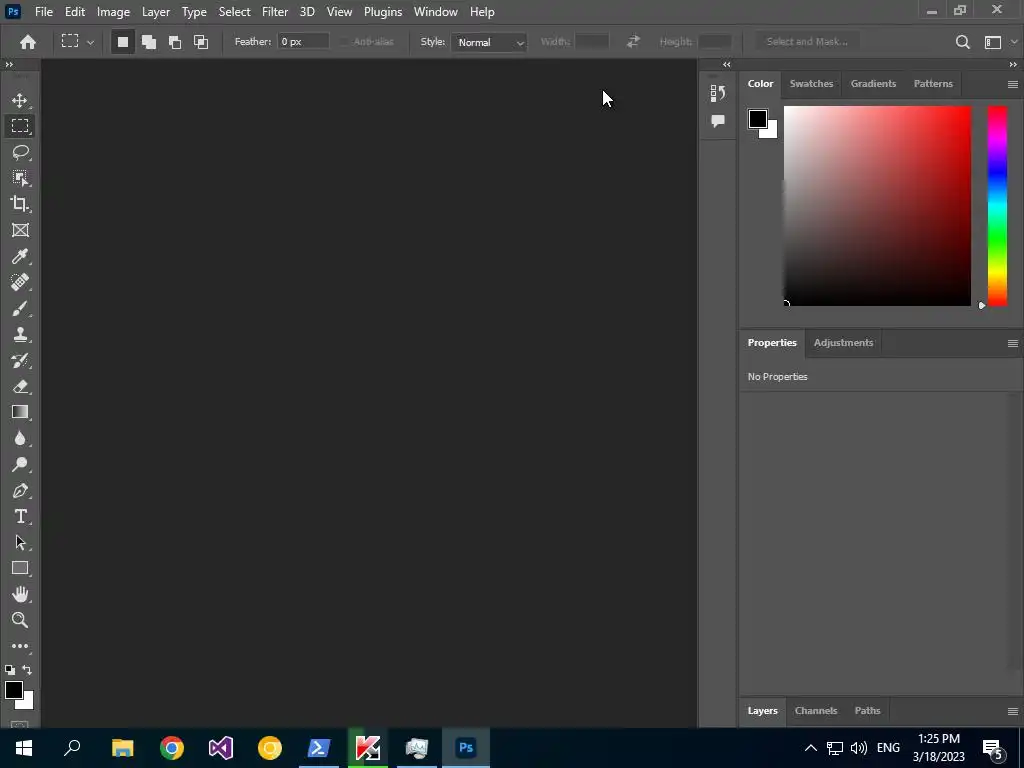Toggle the Anti-alias checkbox

344,42
